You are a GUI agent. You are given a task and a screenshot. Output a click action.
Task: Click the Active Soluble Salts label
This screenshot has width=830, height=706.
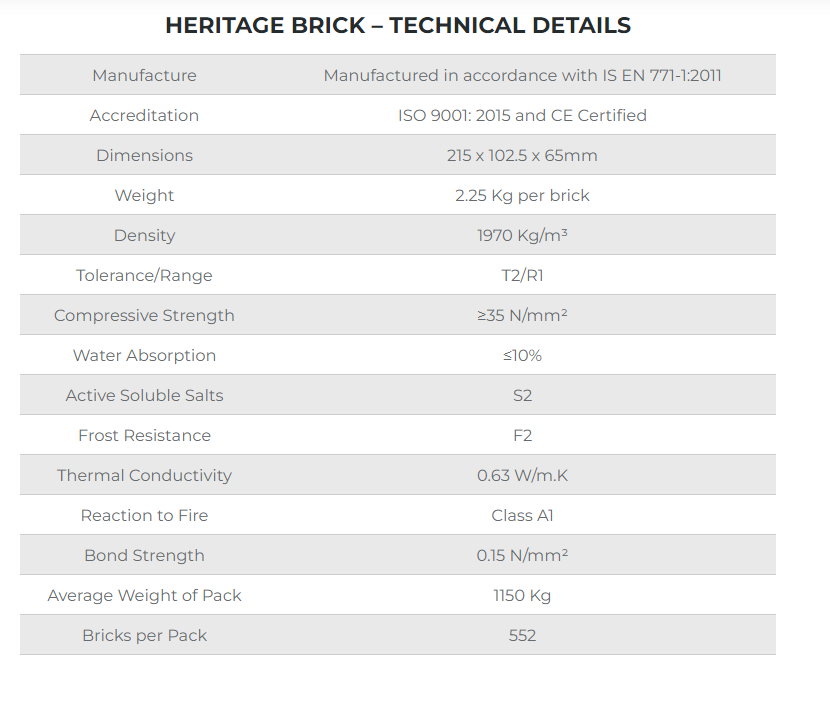145,395
